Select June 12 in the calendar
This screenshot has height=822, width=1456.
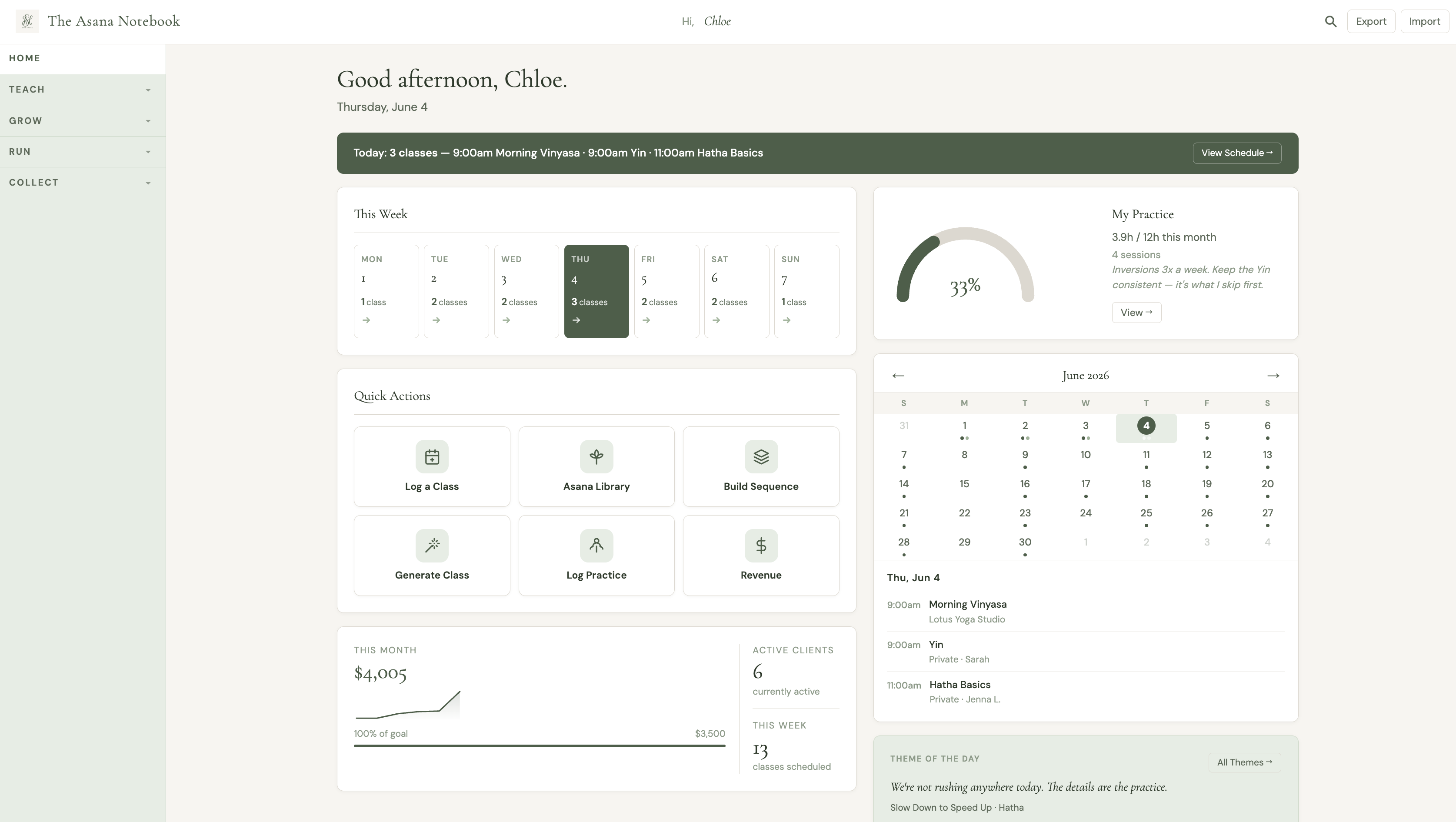pyautogui.click(x=1207, y=458)
